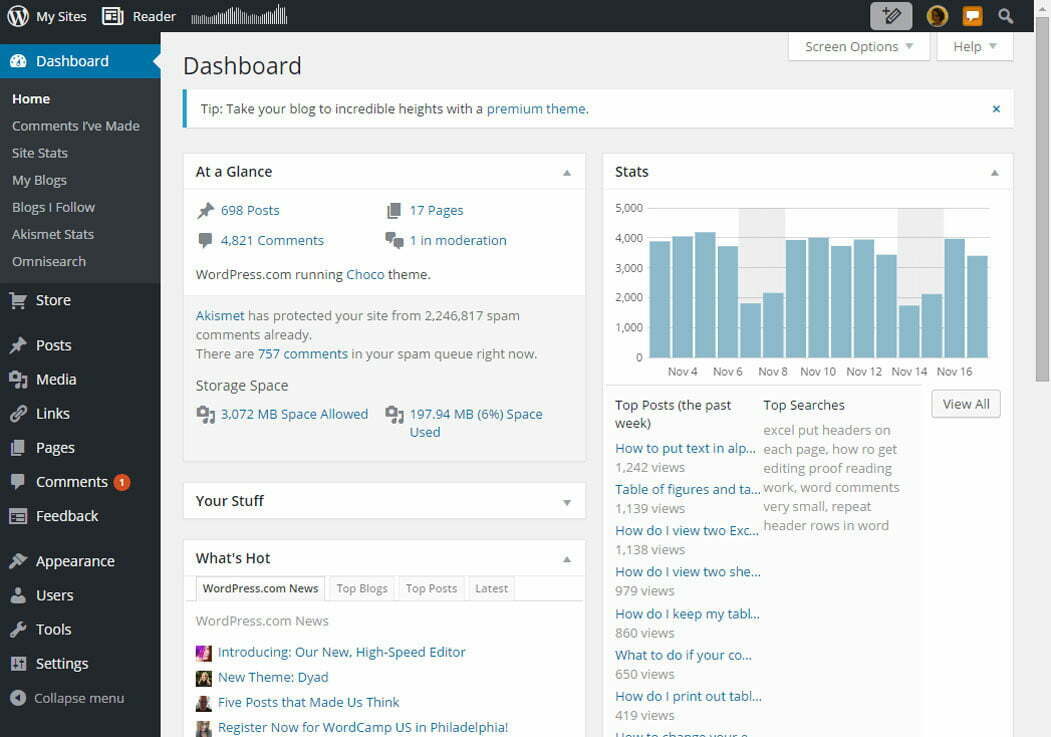Viewport: 1051px width, 737px height.
Task: Click the thumbnail beside Five Posts that Made Us Think
Action: pos(203,703)
